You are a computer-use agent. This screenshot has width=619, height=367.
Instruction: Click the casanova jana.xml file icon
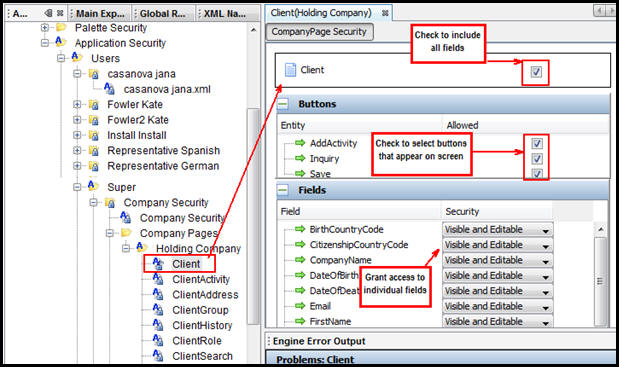click(x=109, y=88)
